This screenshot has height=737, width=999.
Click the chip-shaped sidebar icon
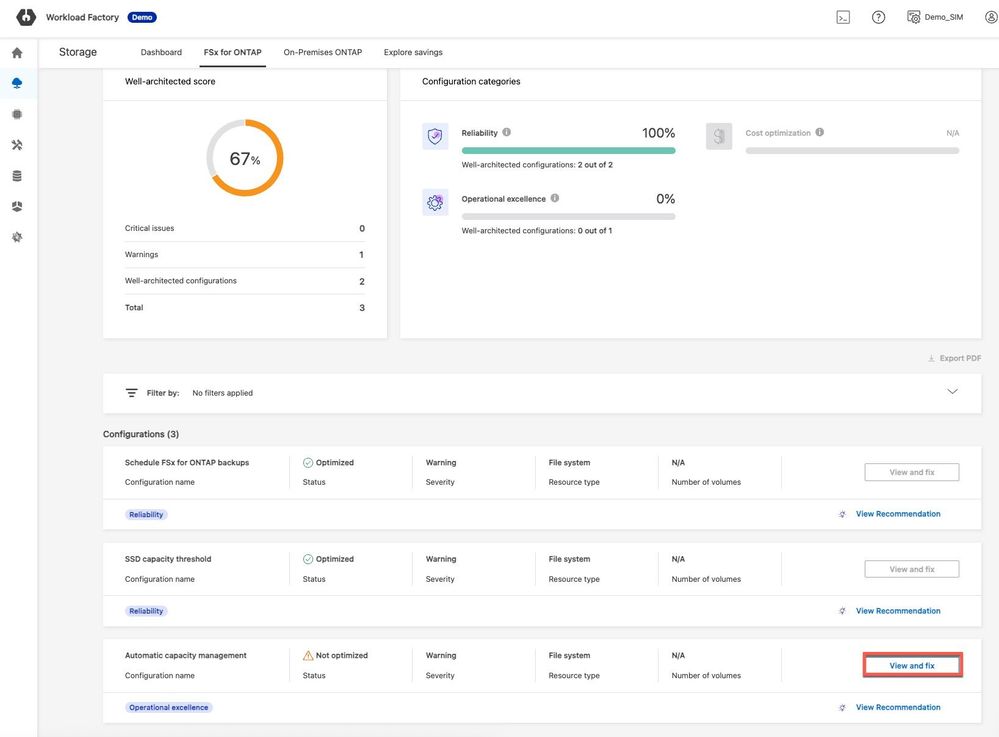(x=17, y=114)
